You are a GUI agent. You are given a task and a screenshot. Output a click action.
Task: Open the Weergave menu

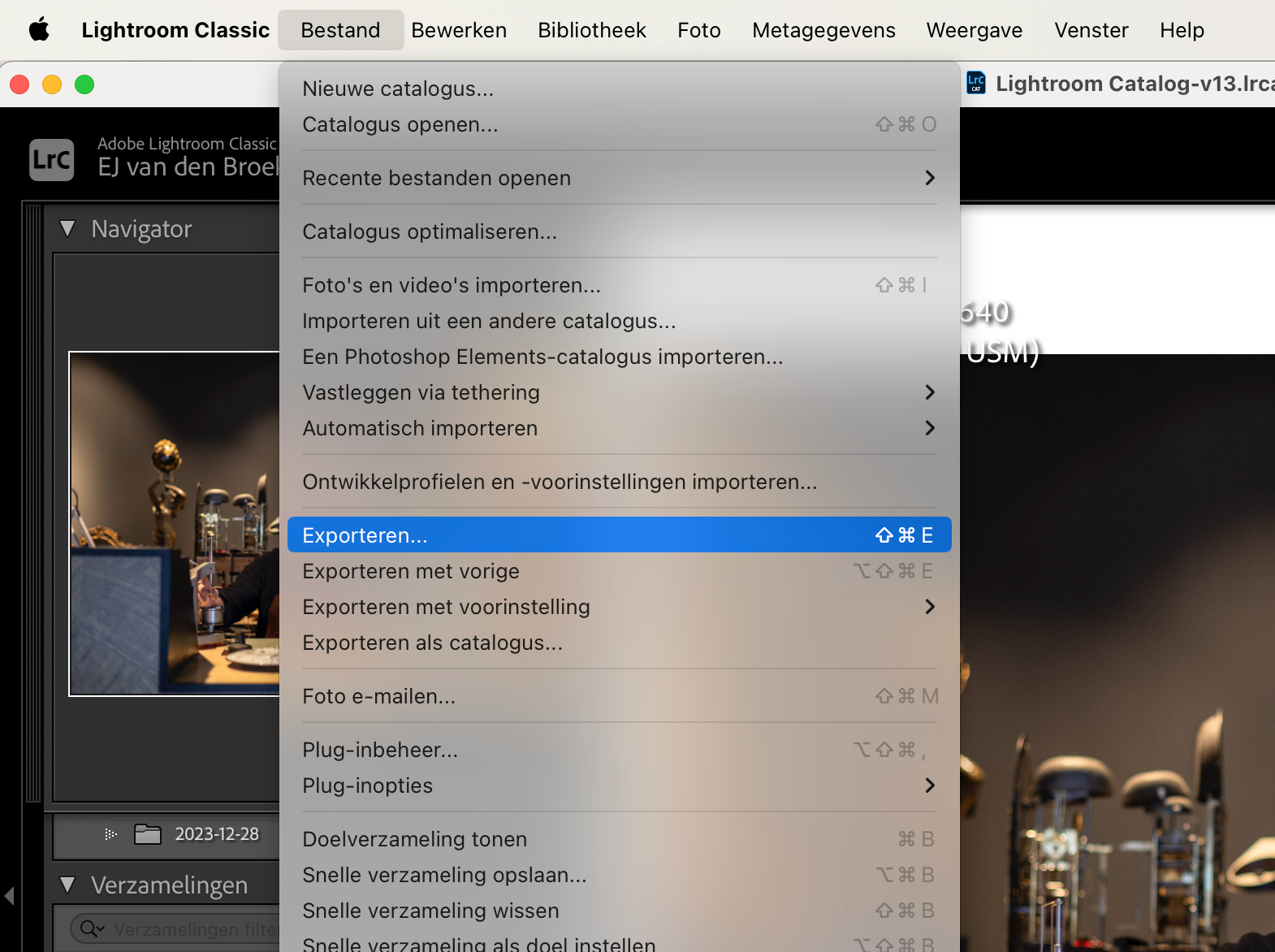(x=975, y=30)
